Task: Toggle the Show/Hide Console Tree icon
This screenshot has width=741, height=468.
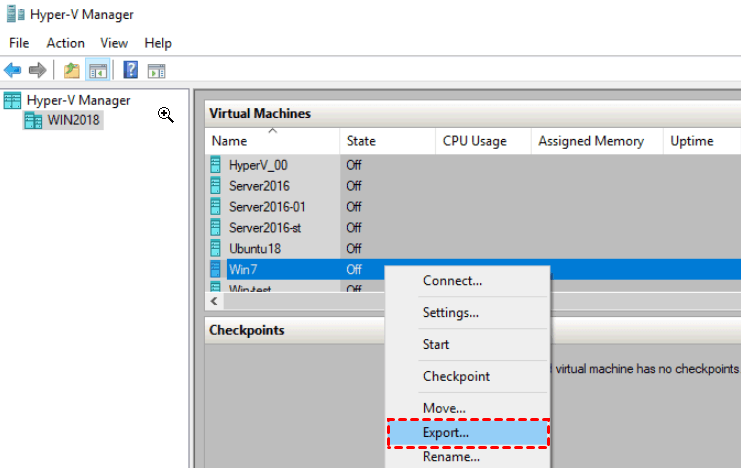Action: (x=98, y=70)
